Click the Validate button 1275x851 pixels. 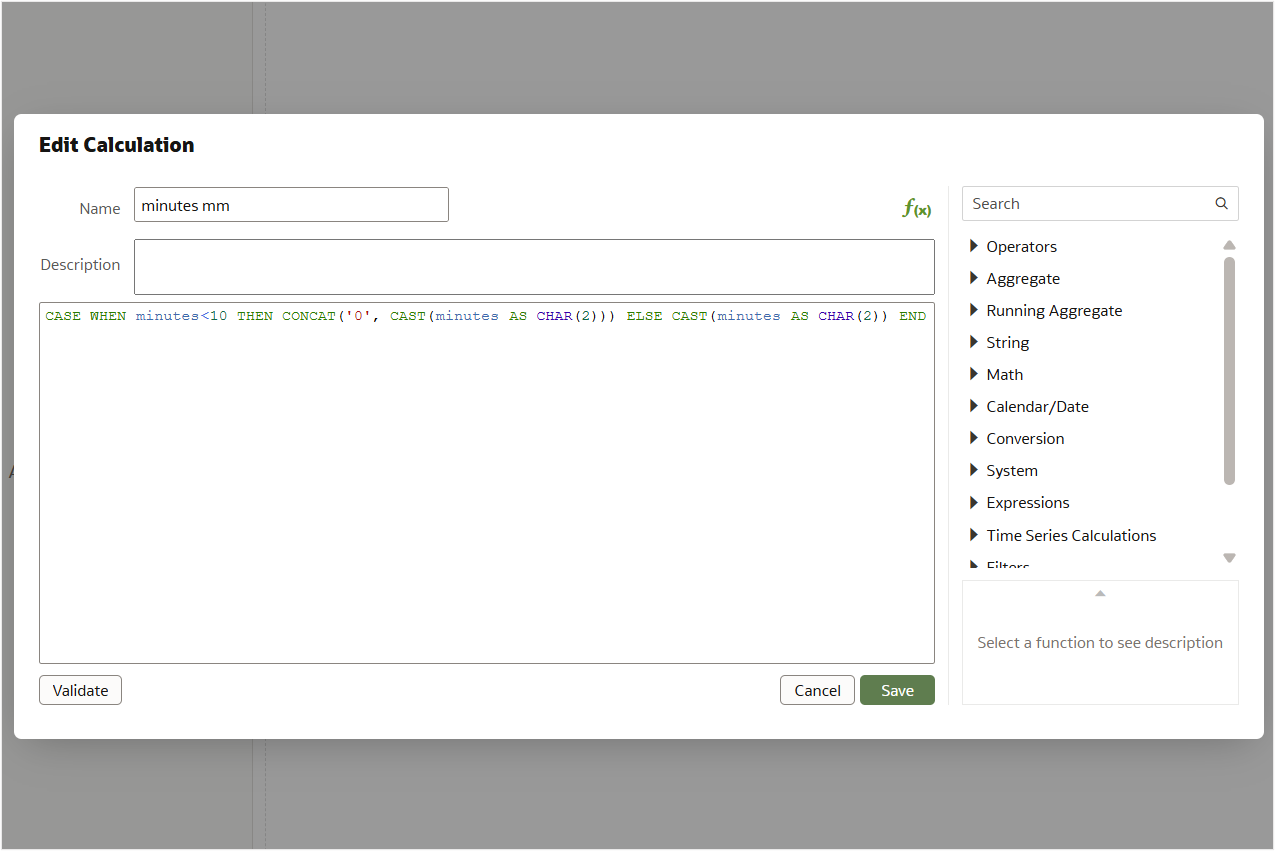click(x=80, y=690)
